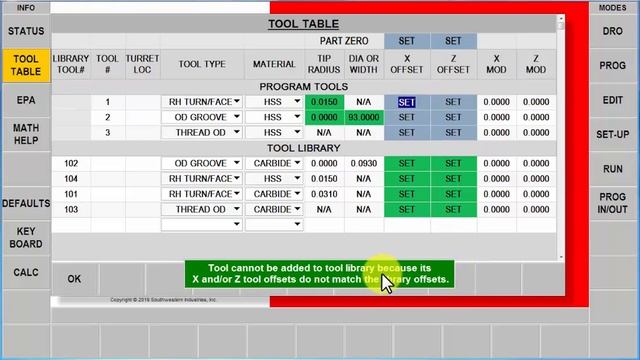The image size is (640, 360).
Task: Open the EPA info button
Action: (26, 100)
